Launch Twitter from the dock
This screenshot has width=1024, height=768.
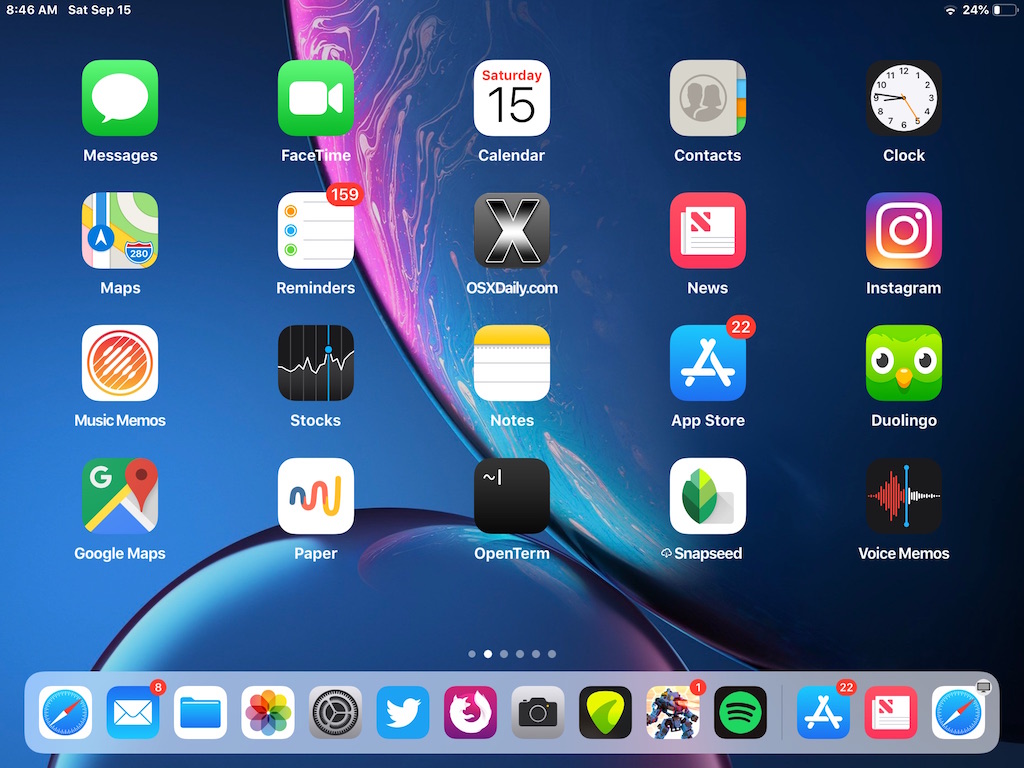click(403, 712)
